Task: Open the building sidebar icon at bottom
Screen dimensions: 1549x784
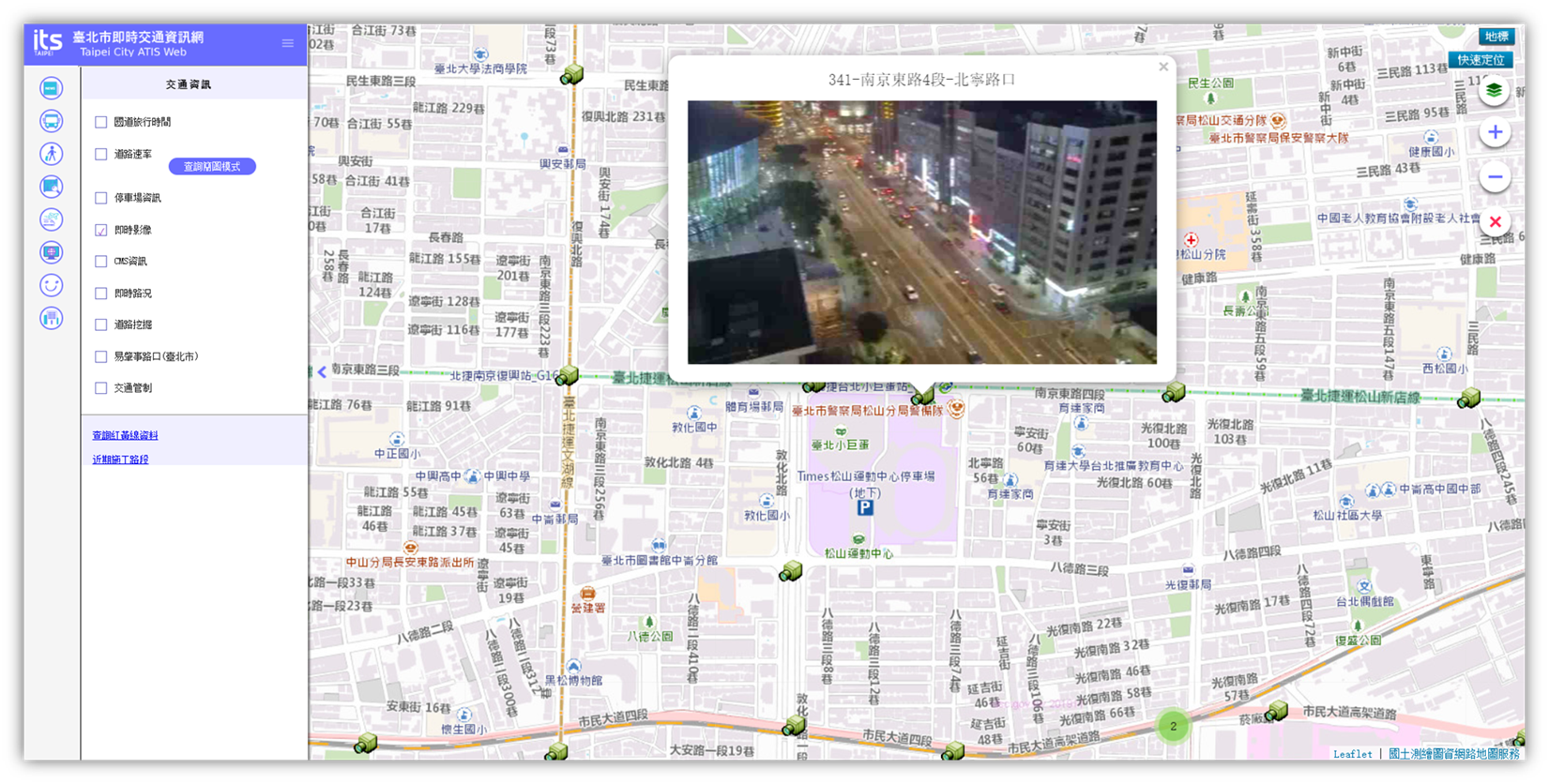Action: (52, 318)
